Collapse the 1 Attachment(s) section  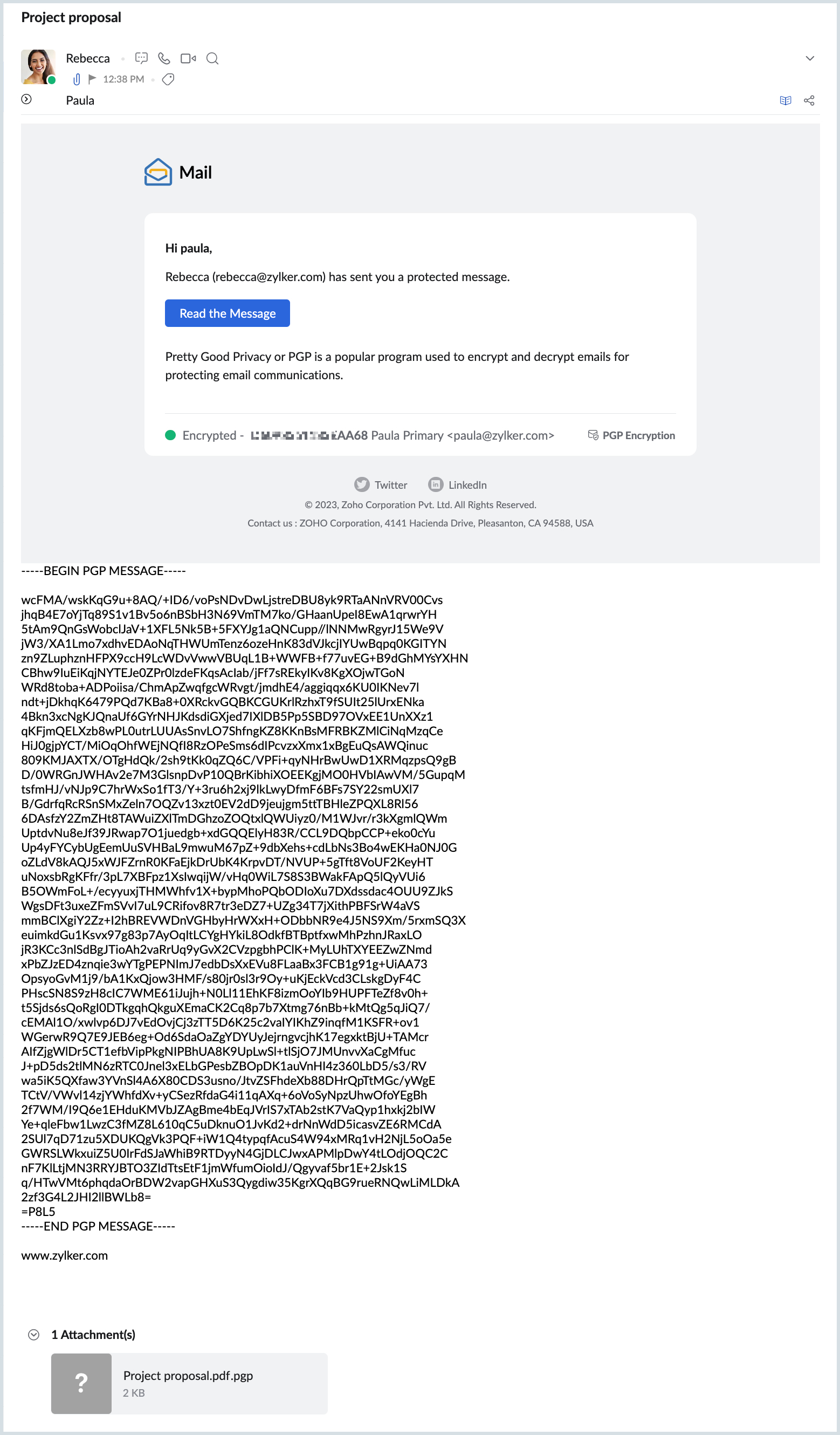(x=34, y=1335)
